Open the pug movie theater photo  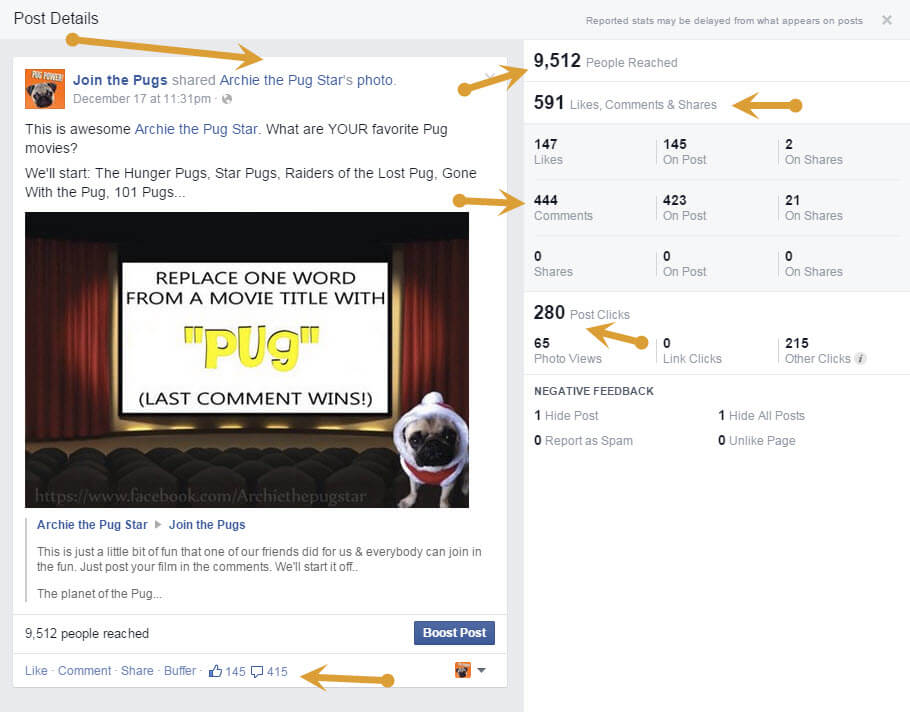(247, 360)
